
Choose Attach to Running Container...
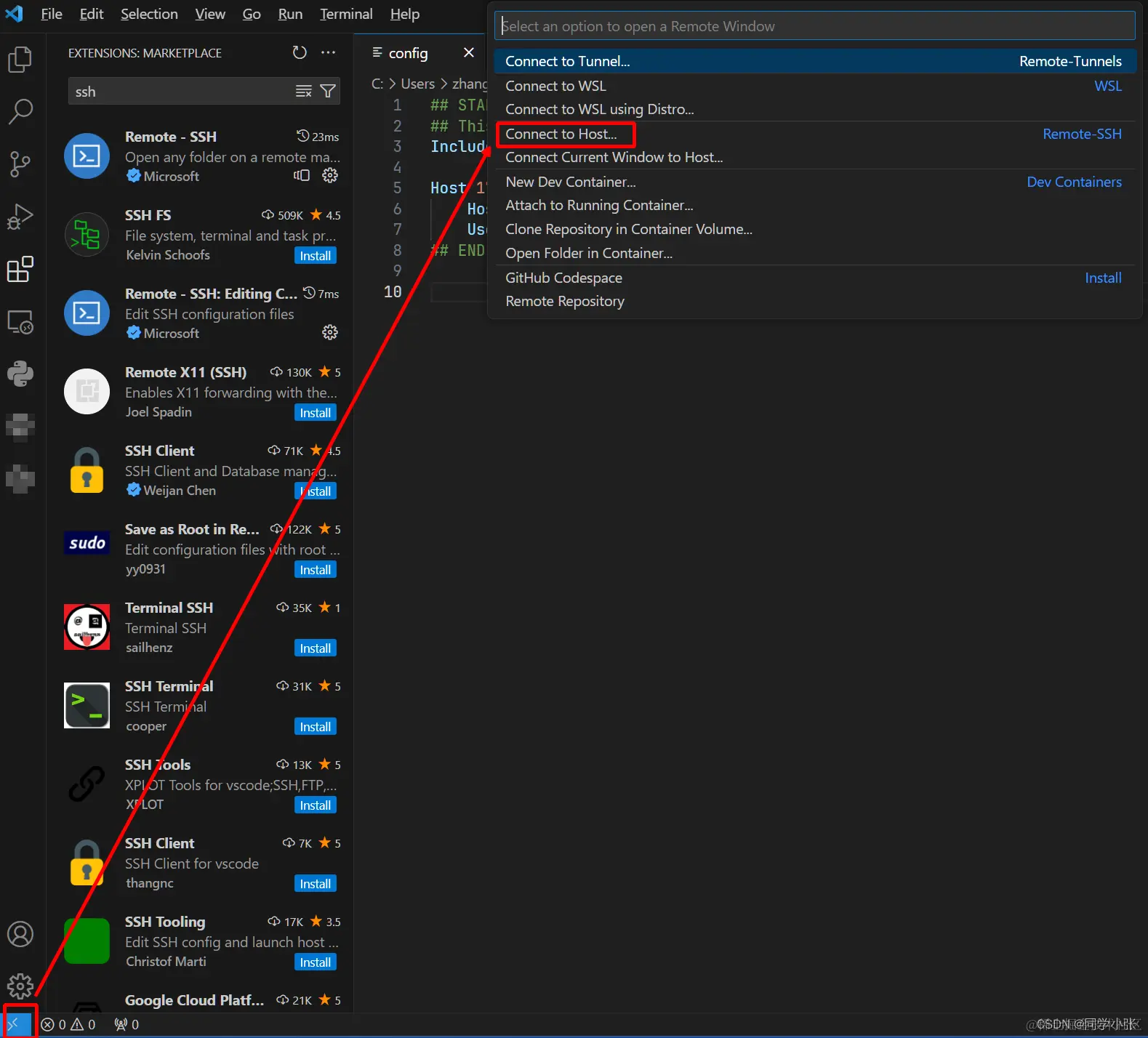tap(814, 205)
